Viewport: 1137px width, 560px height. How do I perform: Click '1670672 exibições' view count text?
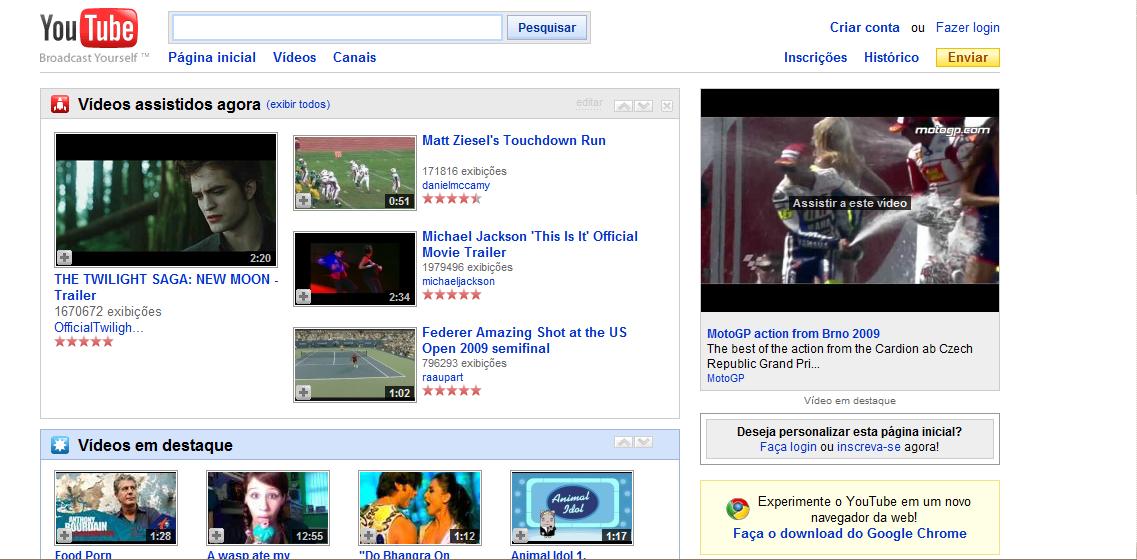(x=108, y=311)
